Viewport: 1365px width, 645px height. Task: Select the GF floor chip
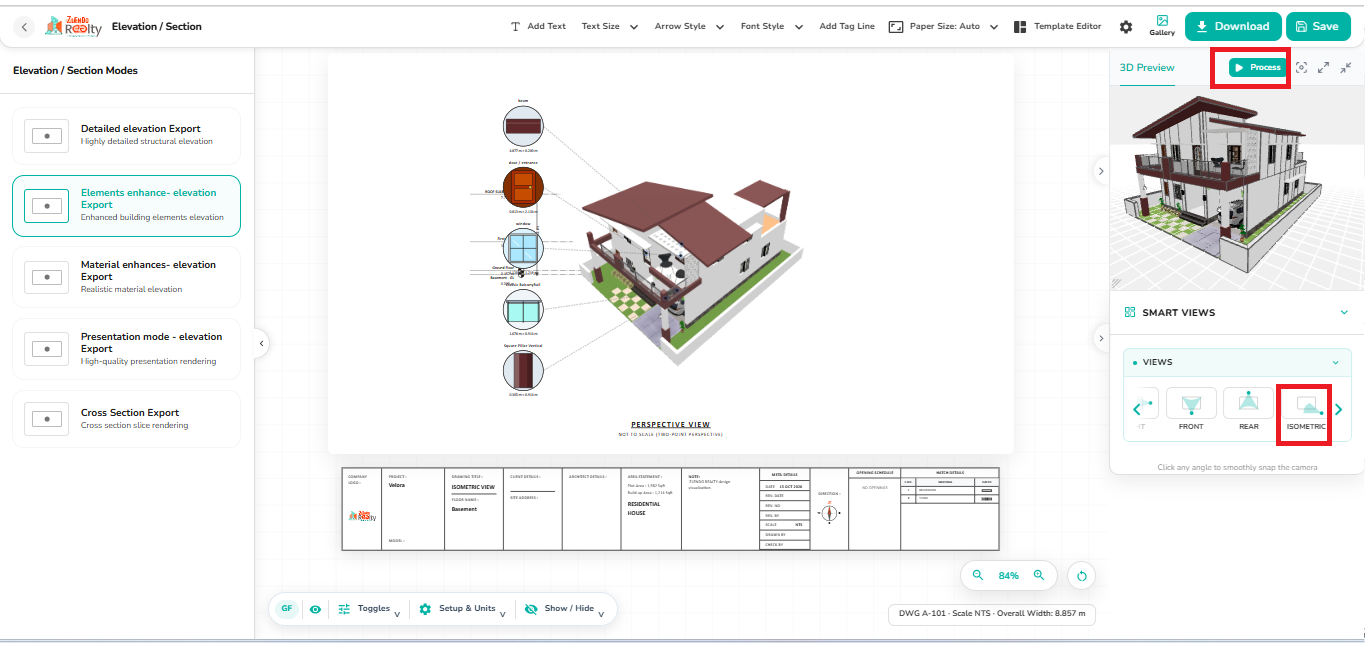click(287, 608)
